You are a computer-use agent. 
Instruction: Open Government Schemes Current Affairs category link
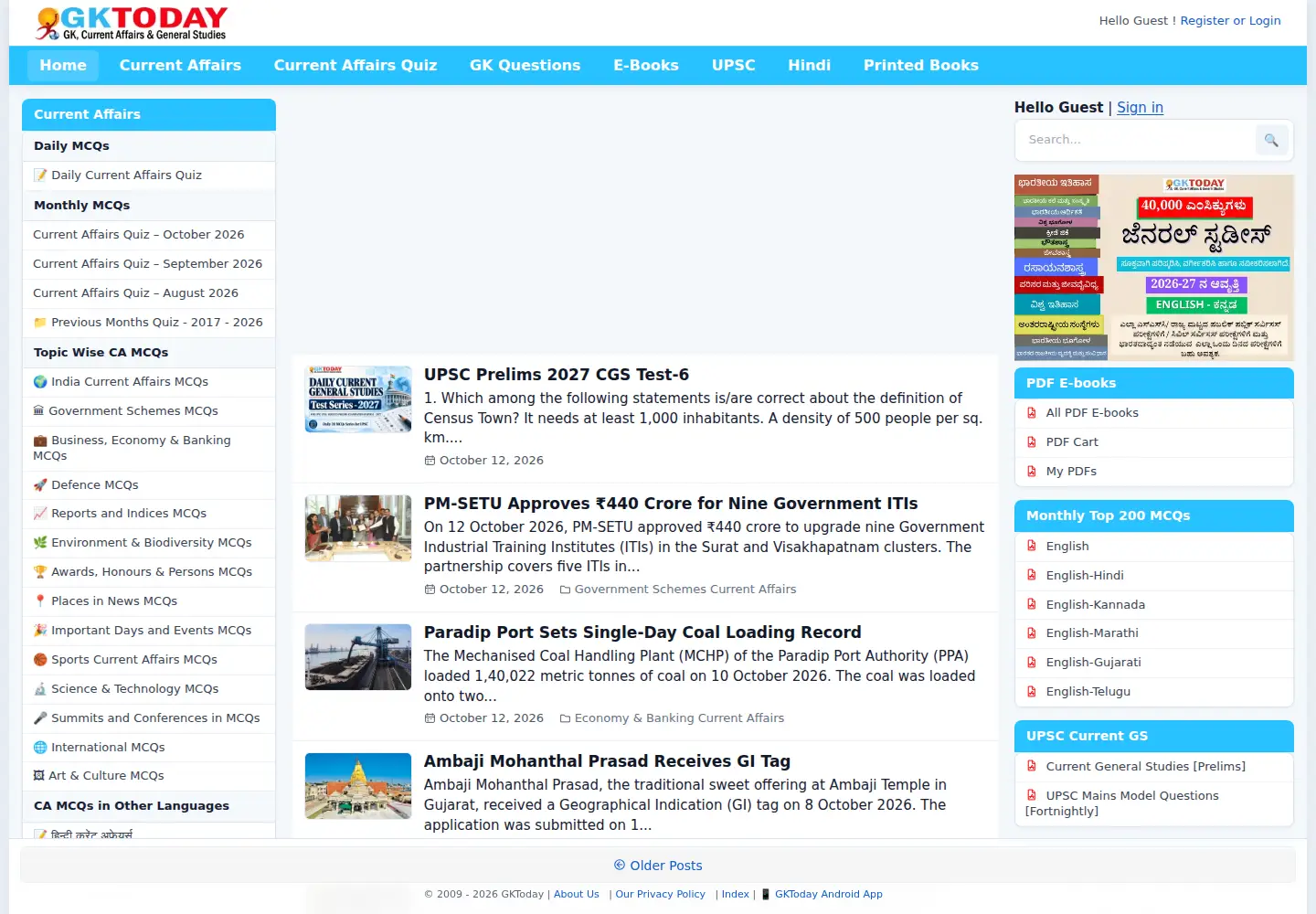coord(685,590)
